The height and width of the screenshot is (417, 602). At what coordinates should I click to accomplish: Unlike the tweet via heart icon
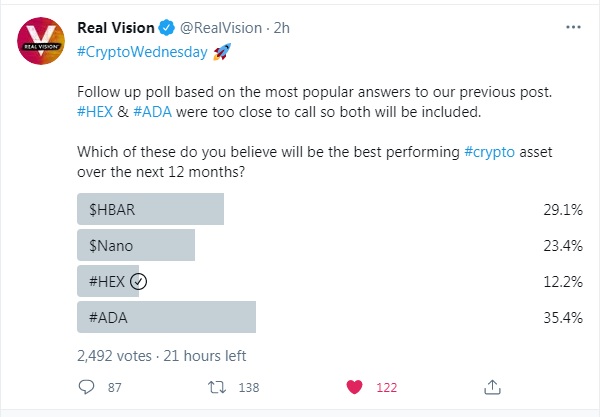coord(354,387)
